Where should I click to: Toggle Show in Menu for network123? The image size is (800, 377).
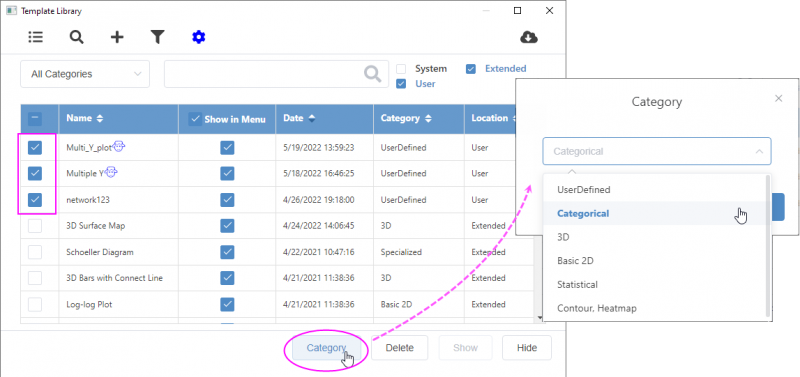pyautogui.click(x=227, y=200)
